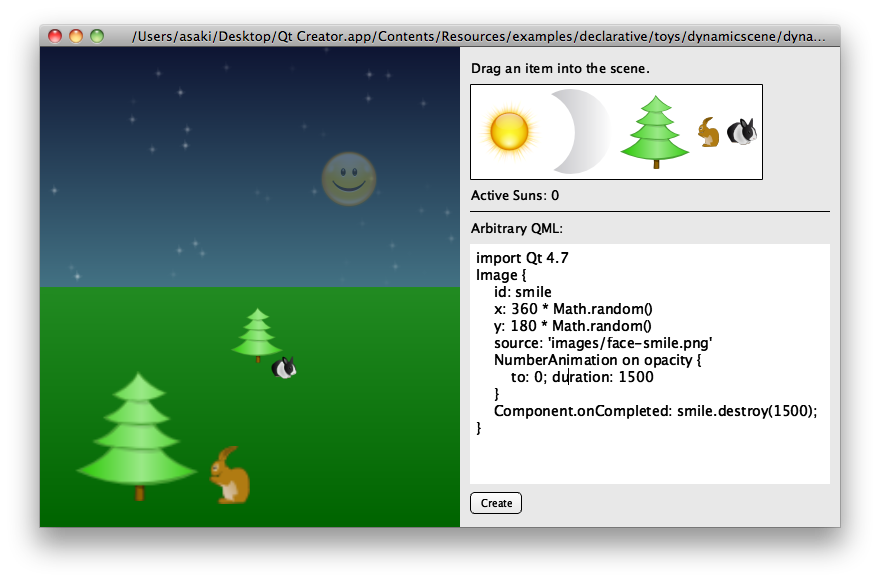Click the sun icon in the palette
Image resolution: width=880 pixels, height=582 pixels.
pos(509,131)
